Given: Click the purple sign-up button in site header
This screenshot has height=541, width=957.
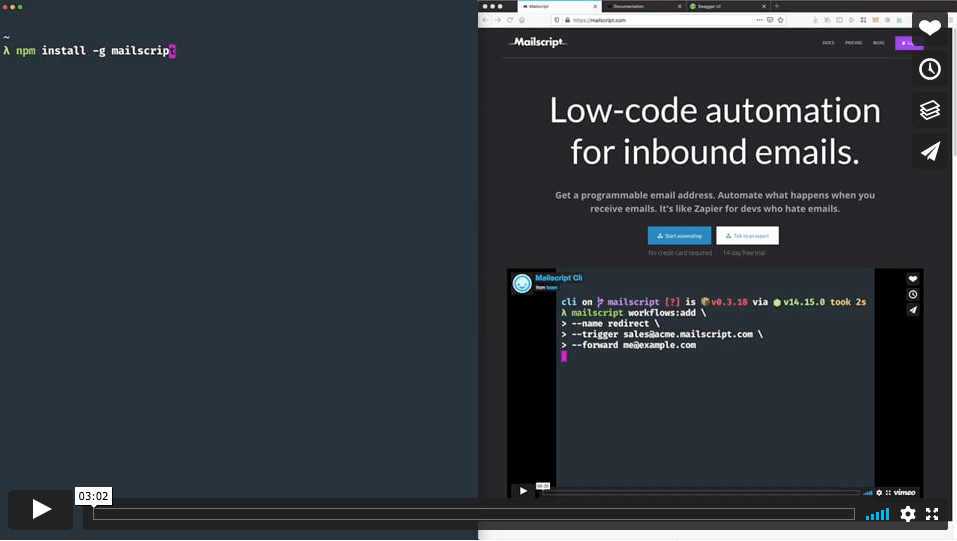Looking at the screenshot, I should click(909, 43).
